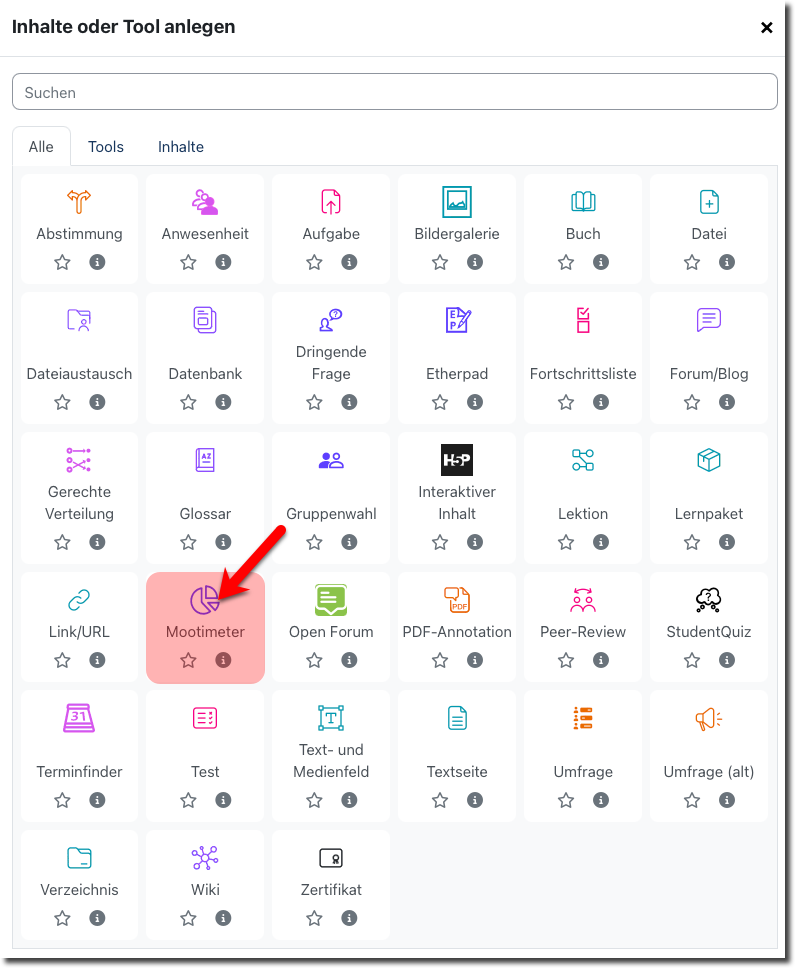Choose the Terminfinder calendar icon

click(79, 718)
